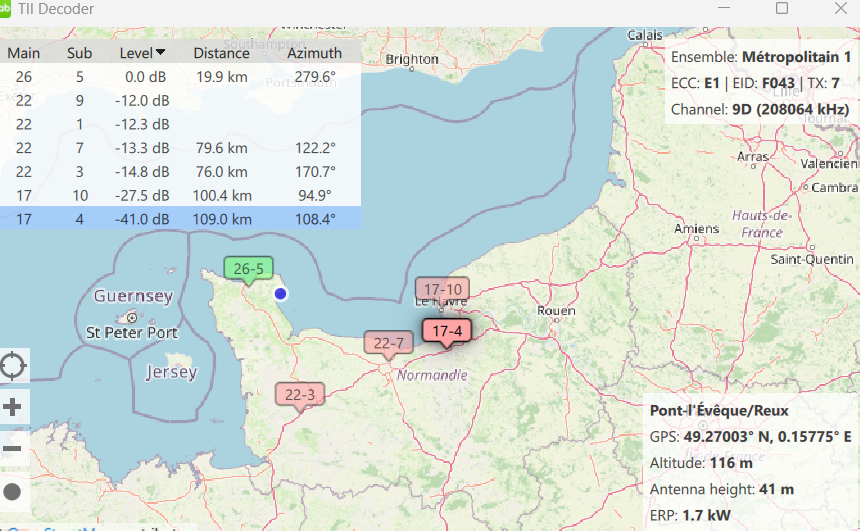Zoom in the map with plus button
The image size is (860, 531).
coord(12,406)
